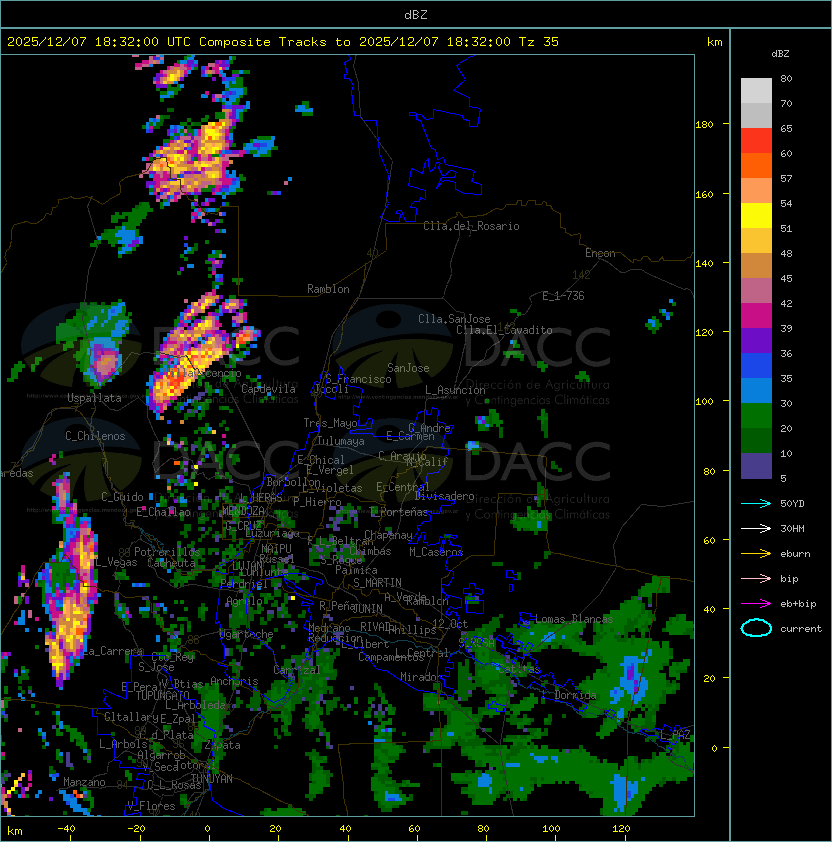Click the 100 km tick on right axis
The image size is (832, 842).
click(x=704, y=402)
